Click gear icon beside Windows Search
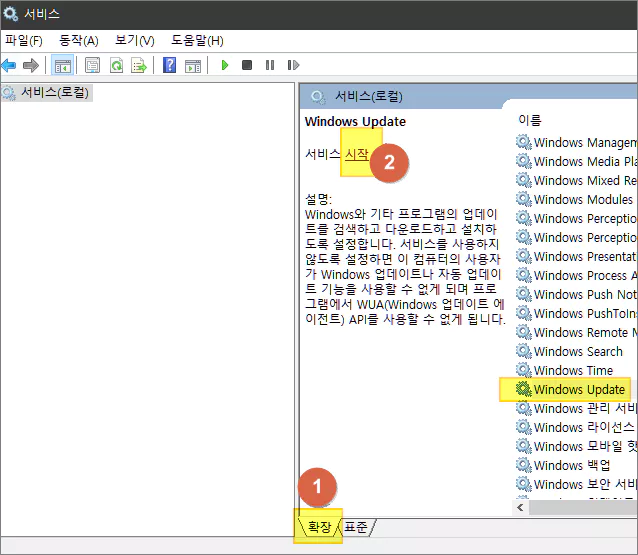The image size is (638, 555). 524,351
